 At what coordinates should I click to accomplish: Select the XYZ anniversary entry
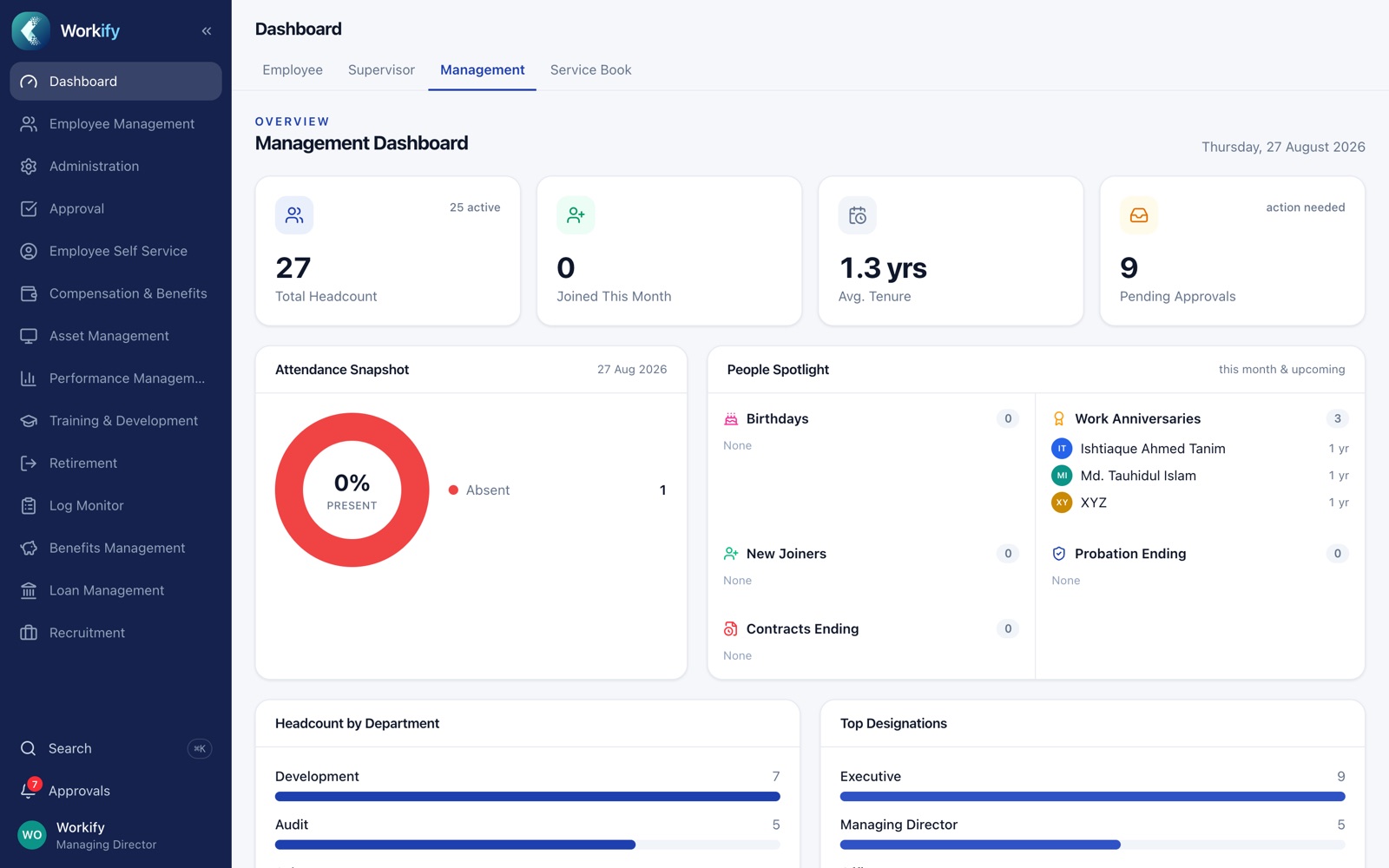(x=1200, y=503)
